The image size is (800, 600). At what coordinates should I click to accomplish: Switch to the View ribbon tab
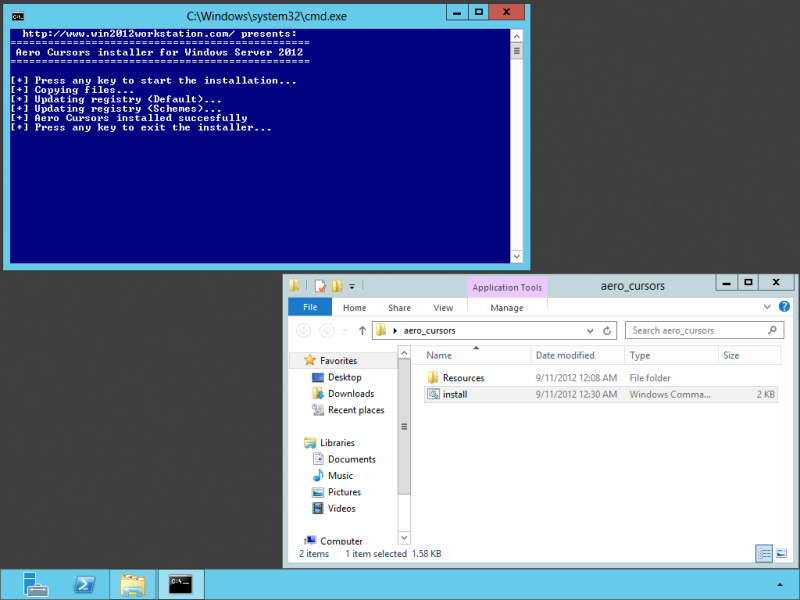(443, 308)
